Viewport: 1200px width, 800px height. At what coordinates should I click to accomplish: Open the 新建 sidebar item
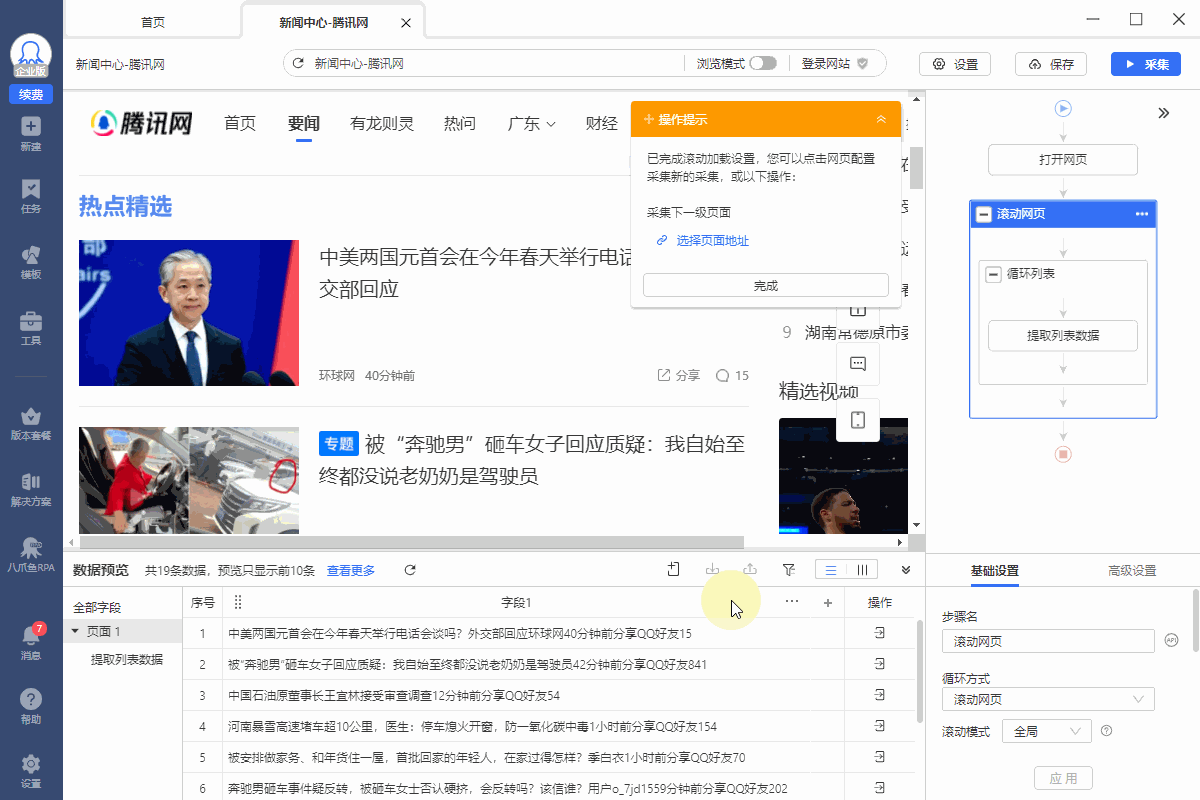coord(31,133)
